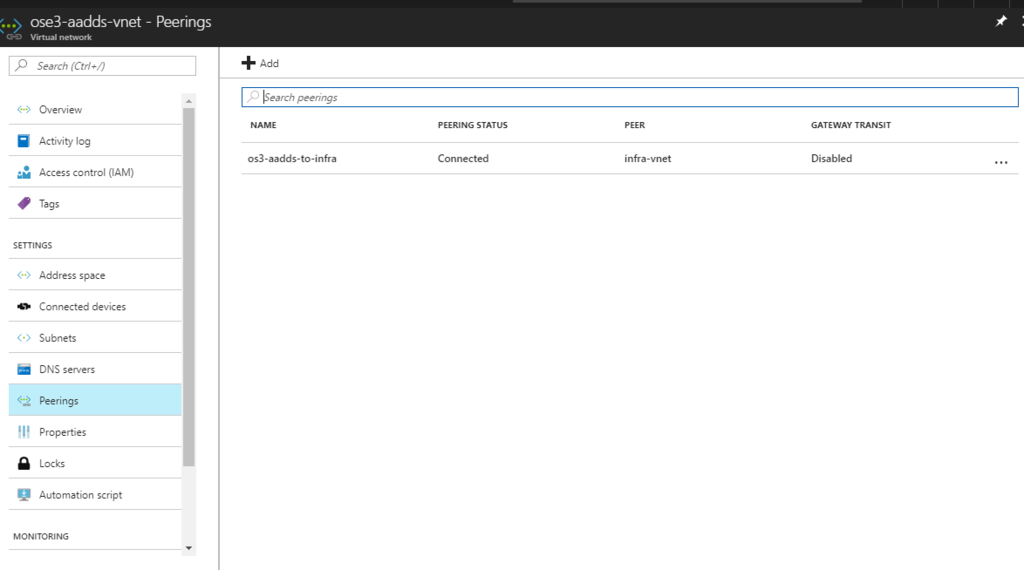Image resolution: width=1024 pixels, height=570 pixels.
Task: Add a new peering
Action: (261, 63)
